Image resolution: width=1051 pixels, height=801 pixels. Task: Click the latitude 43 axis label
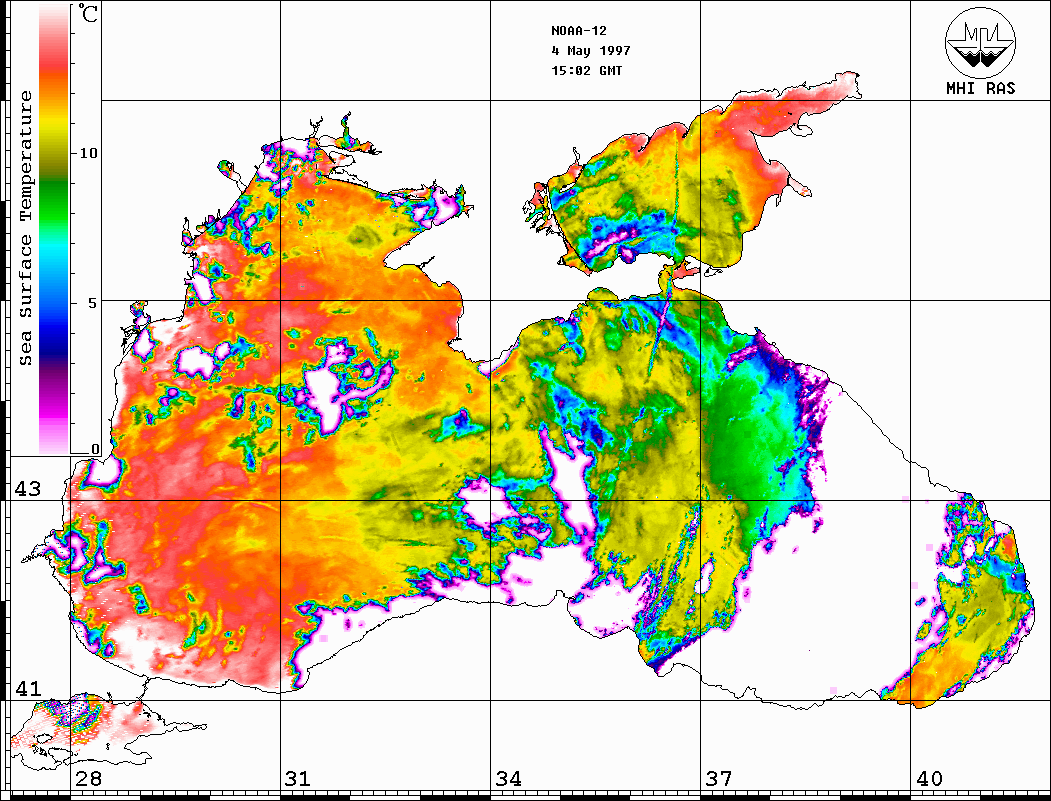pos(27,489)
